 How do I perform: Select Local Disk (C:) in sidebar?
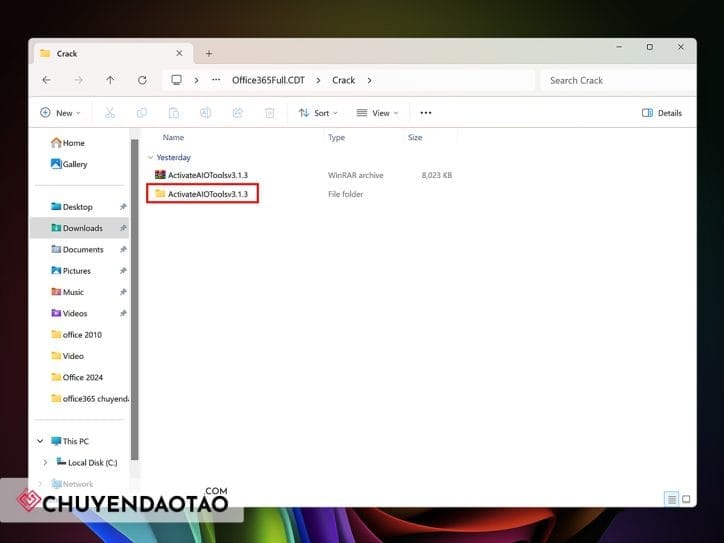coord(87,462)
